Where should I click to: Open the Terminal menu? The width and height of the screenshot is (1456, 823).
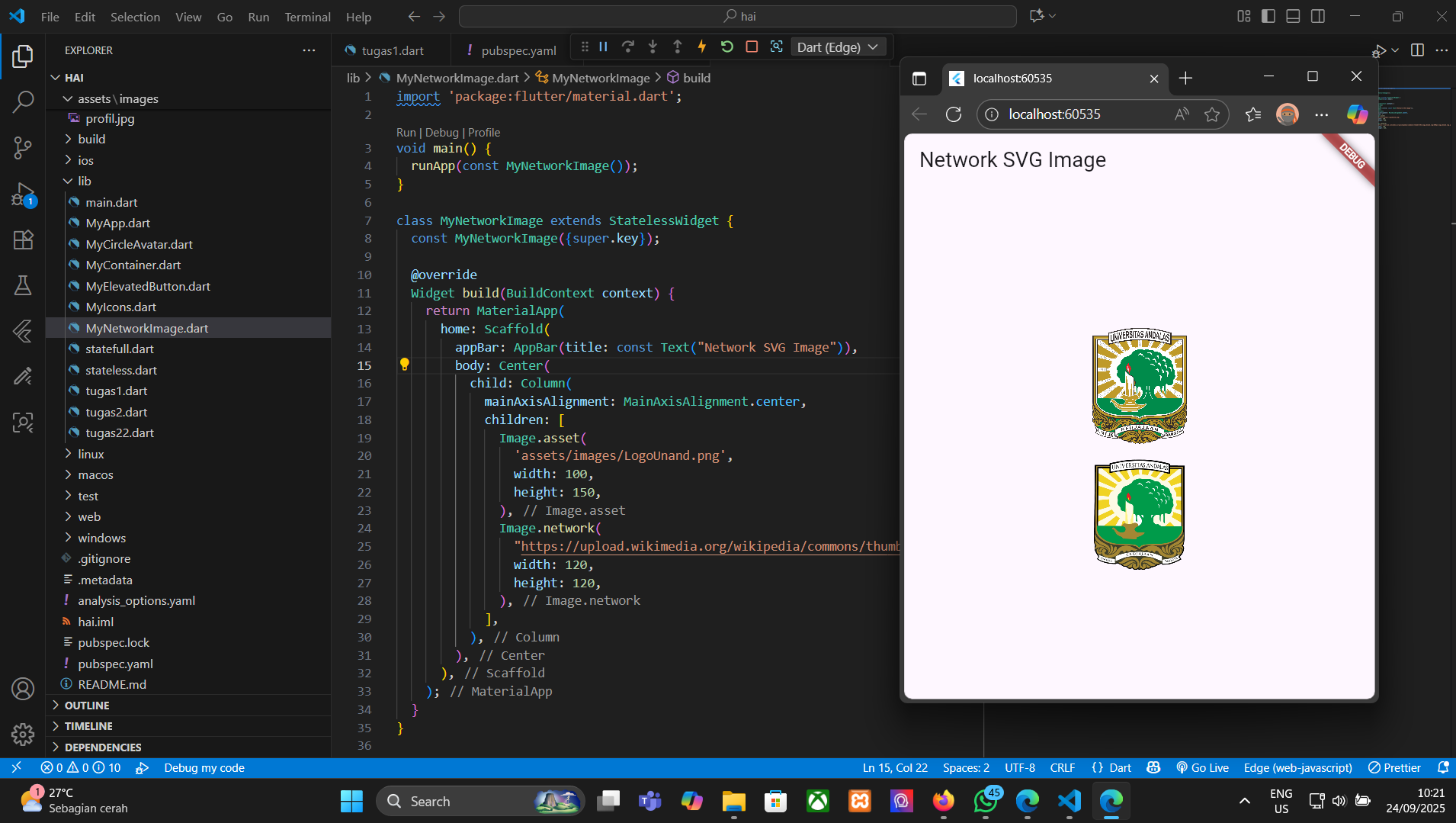[x=307, y=17]
